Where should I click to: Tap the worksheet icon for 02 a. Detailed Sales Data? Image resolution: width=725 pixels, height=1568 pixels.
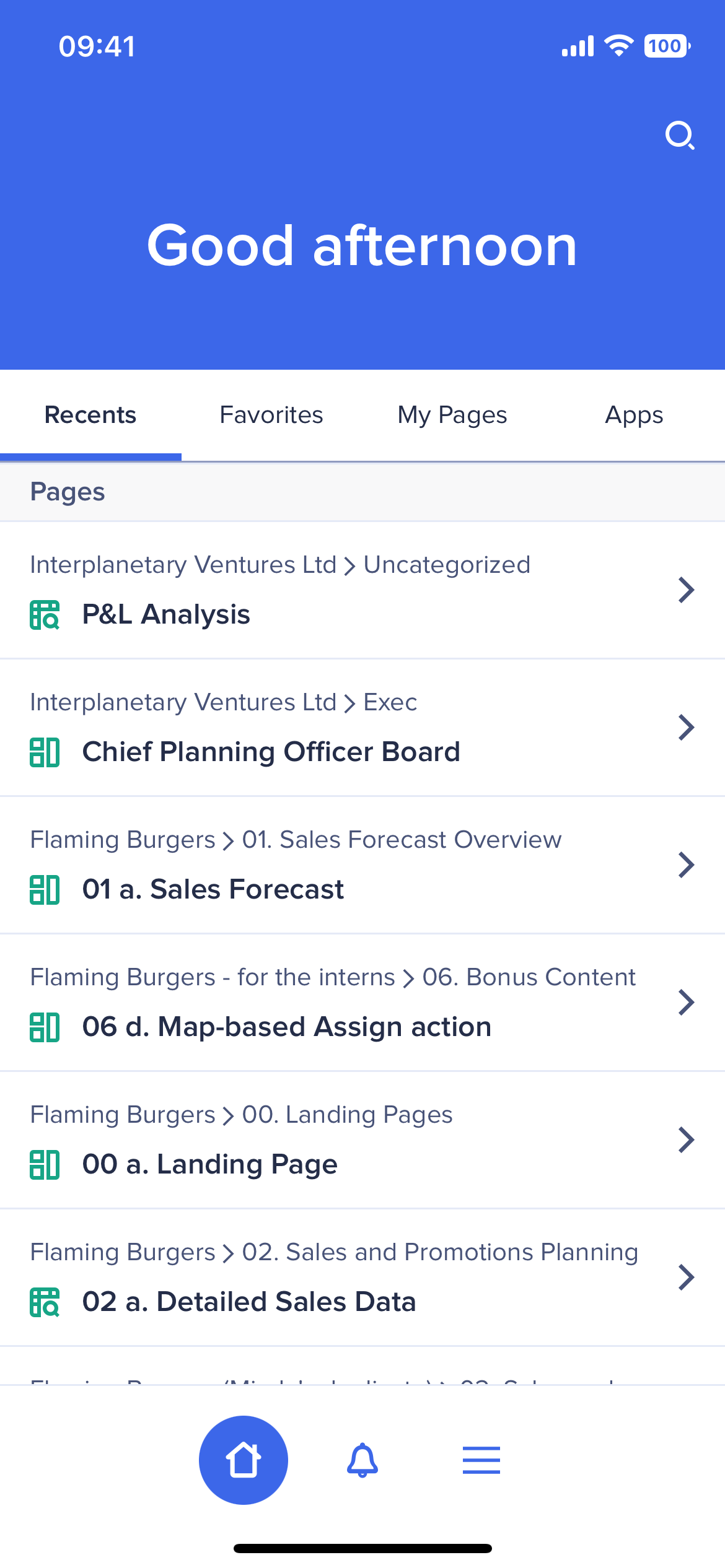click(45, 1300)
